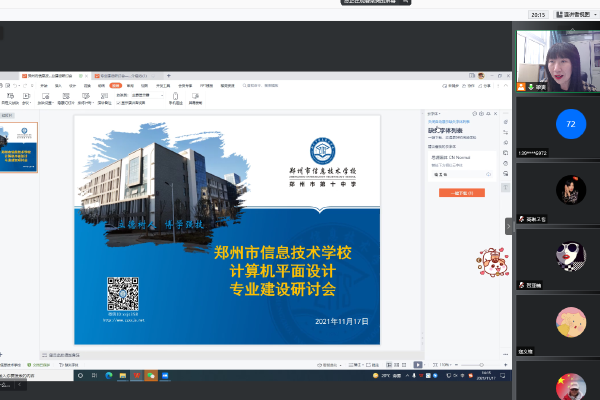
Task: Switch to normal view icon in status bar
Action: 389,365
